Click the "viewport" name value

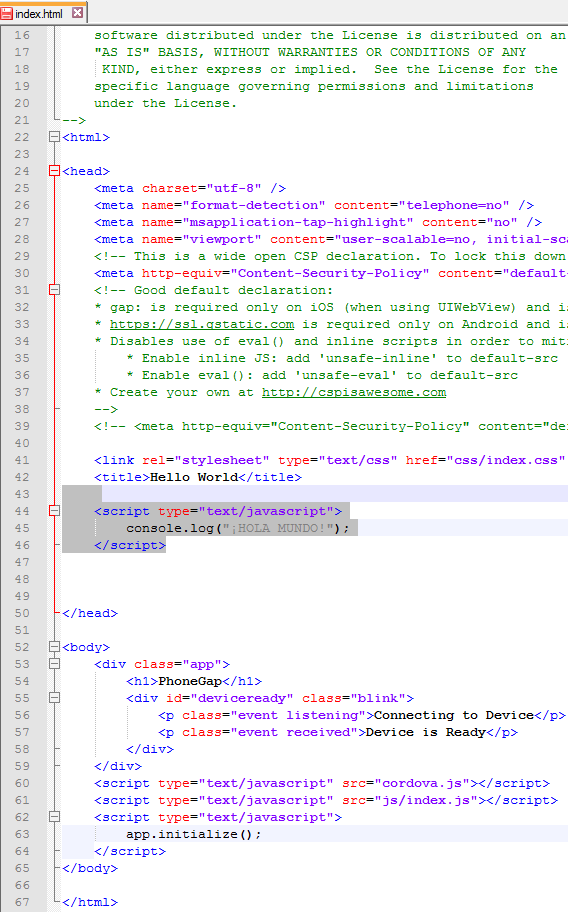tap(222, 239)
